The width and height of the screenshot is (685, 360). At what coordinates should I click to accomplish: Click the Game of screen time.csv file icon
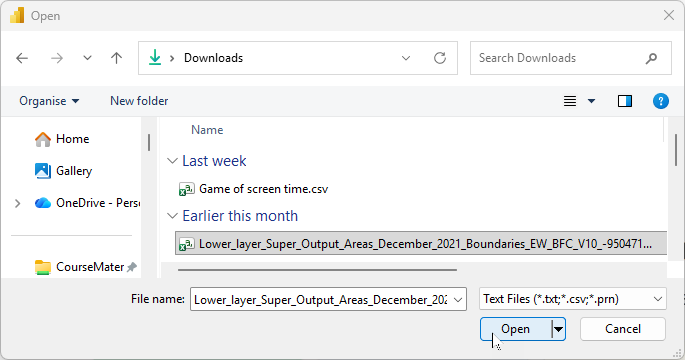click(187, 189)
